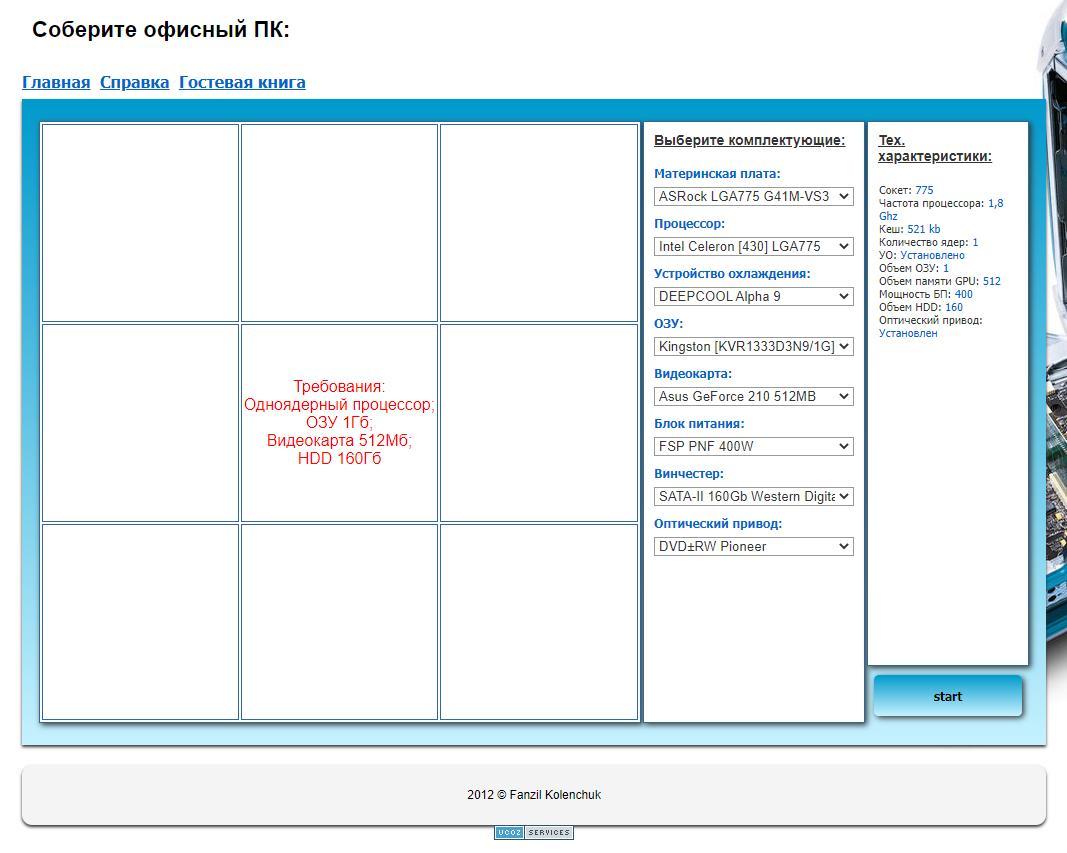Expand the Видеокарта dropdown
Screen dimensions: 1067x853
[x=753, y=396]
